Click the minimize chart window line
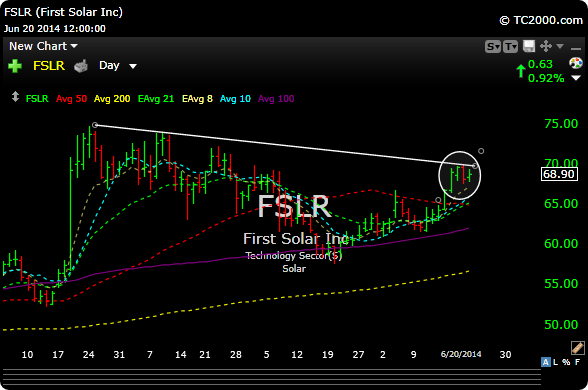Image resolution: width=588 pixels, height=390 pixels. (576, 48)
